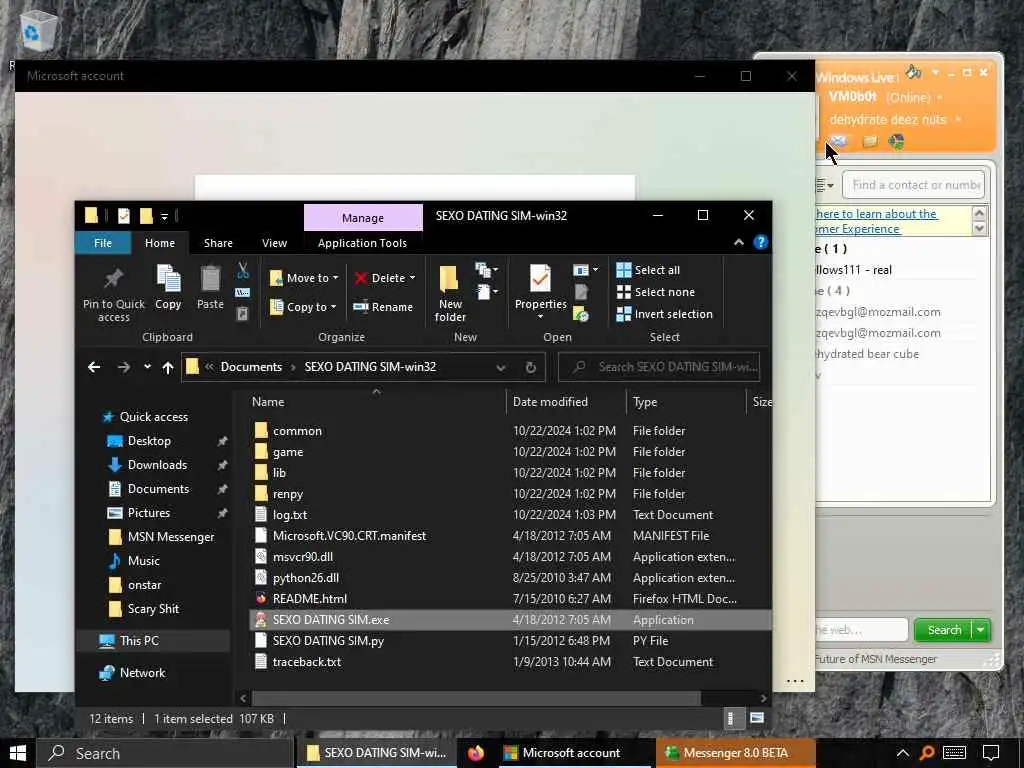Open Firefox from the taskbar
1024x768 pixels.
click(x=476, y=753)
